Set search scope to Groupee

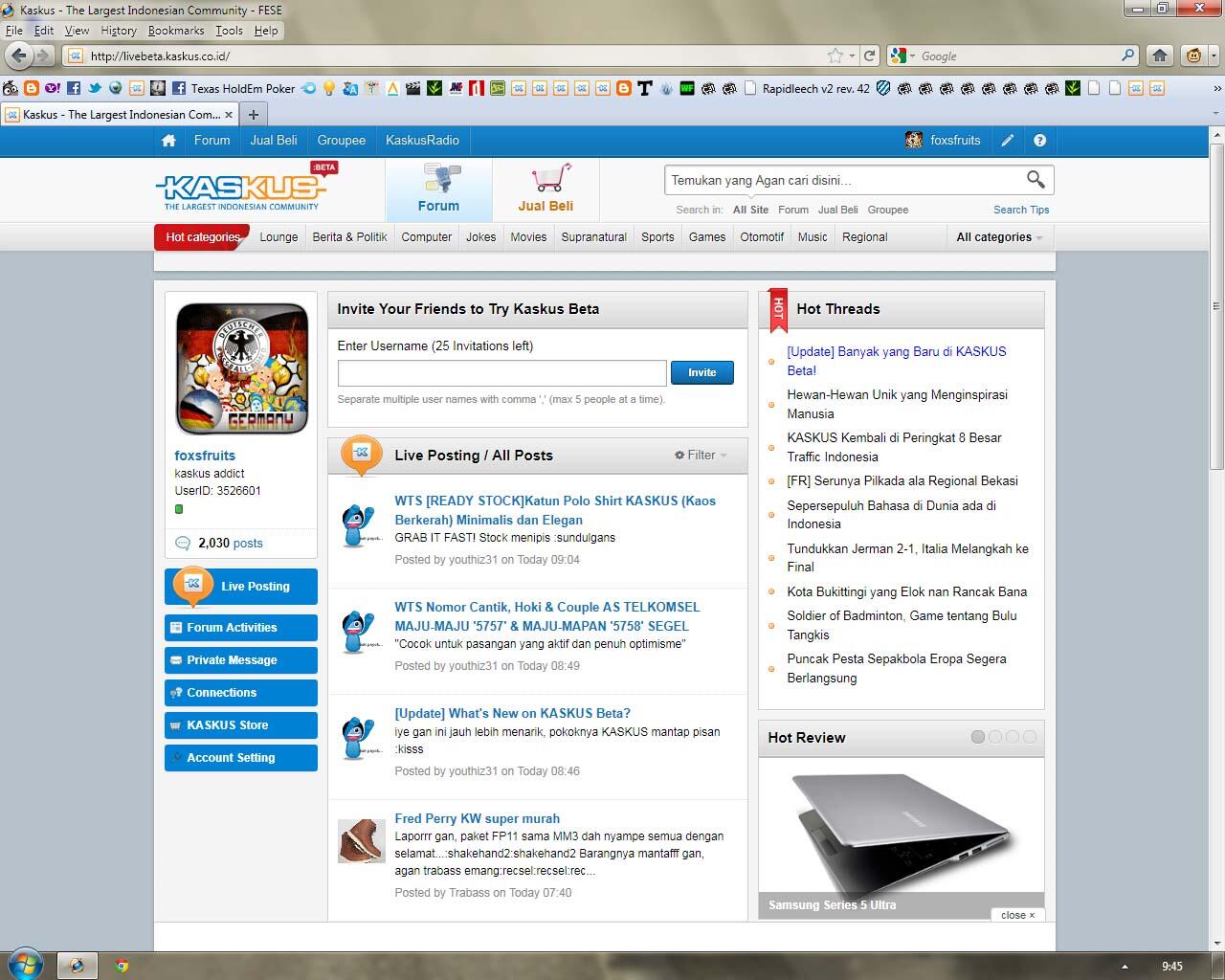[x=888, y=210]
